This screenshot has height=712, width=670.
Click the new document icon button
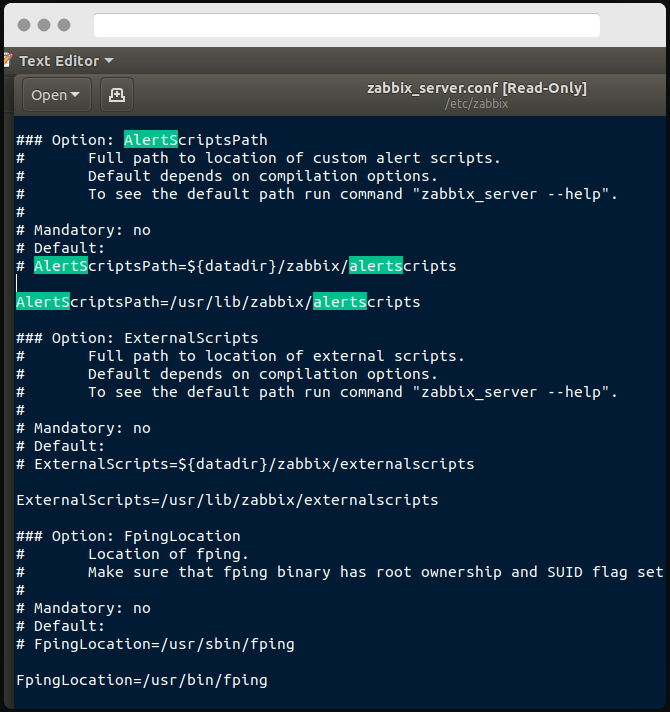117,94
